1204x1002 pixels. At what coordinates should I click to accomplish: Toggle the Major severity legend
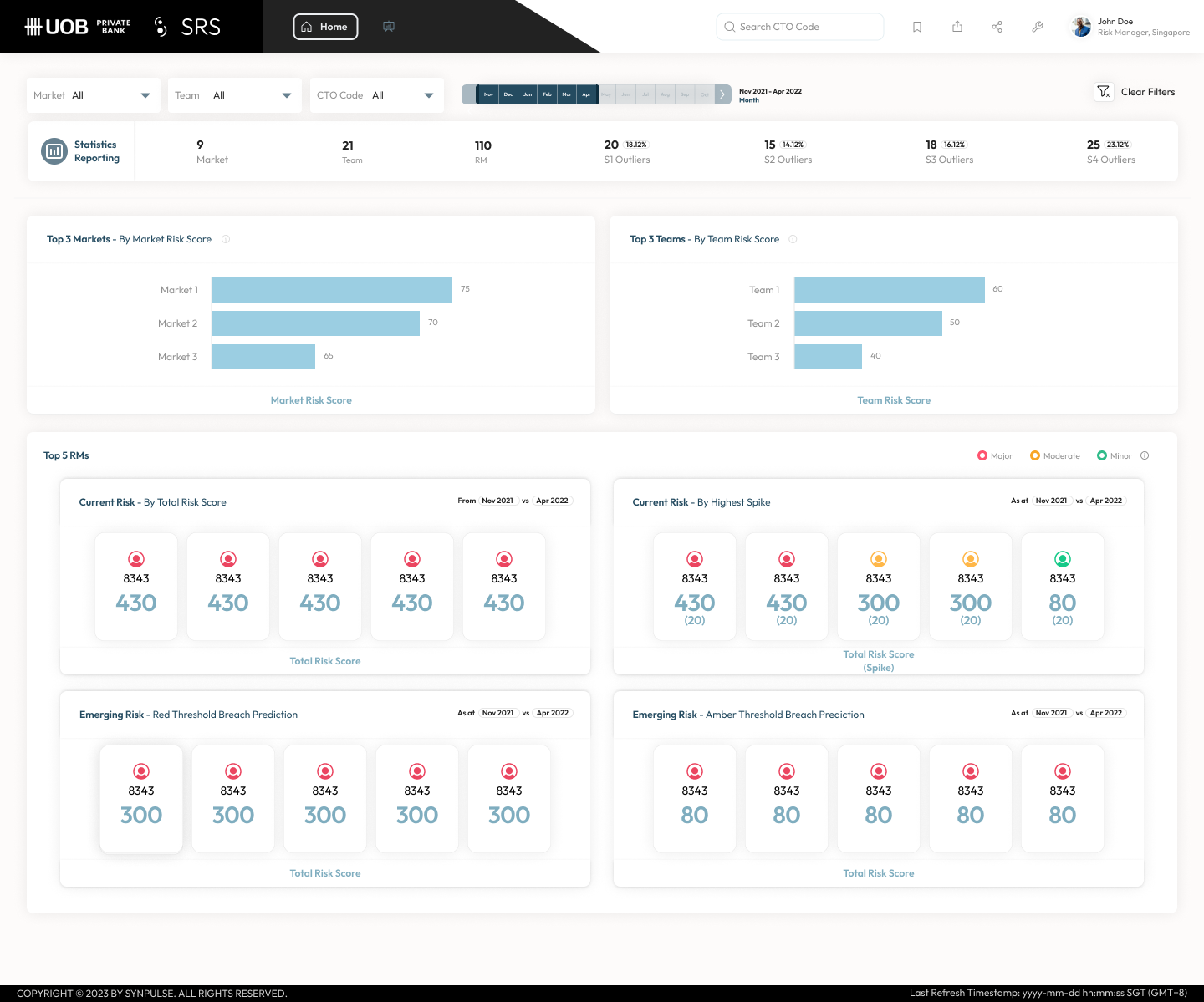(x=995, y=455)
